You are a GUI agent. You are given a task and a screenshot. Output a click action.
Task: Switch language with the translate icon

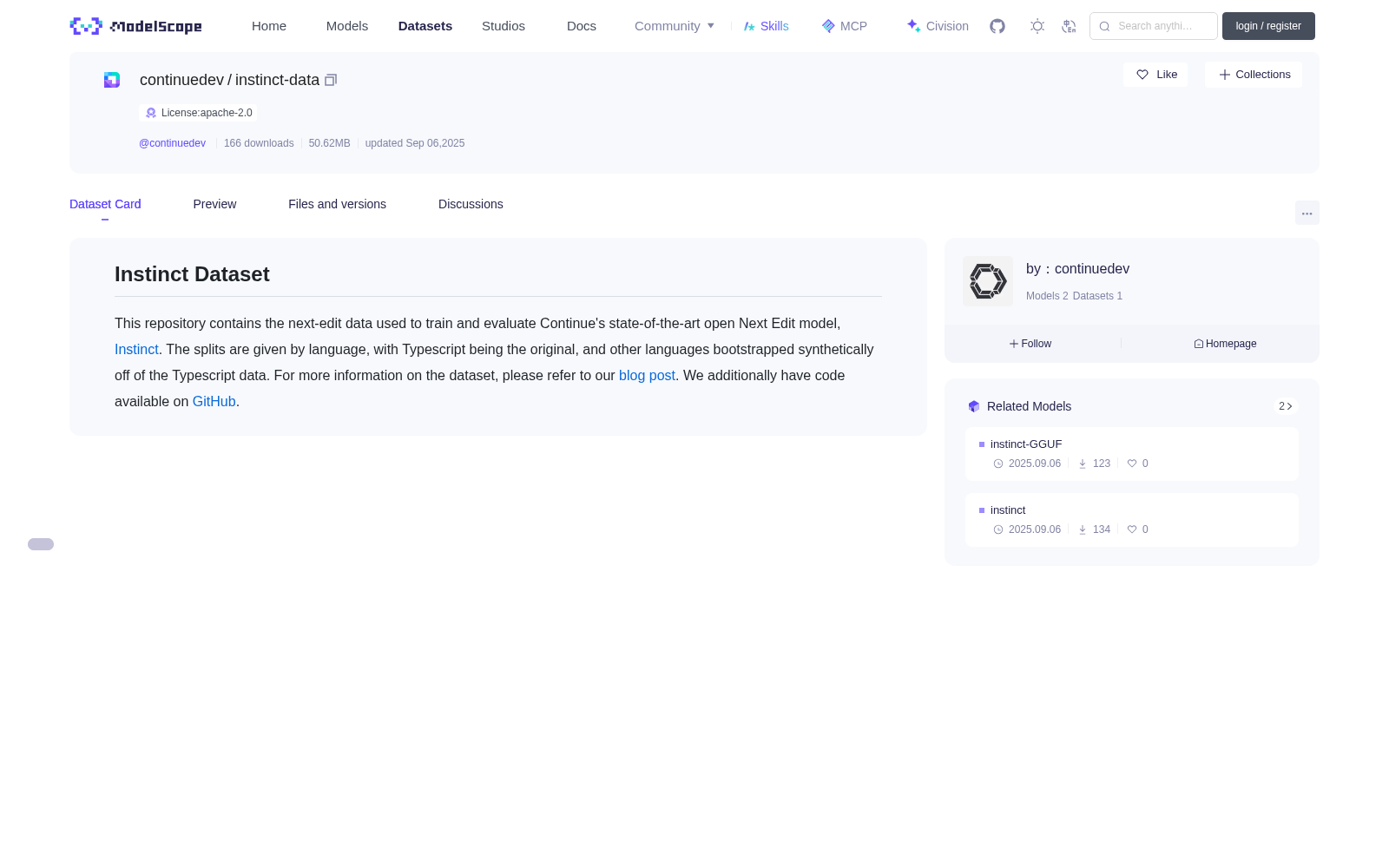[x=1069, y=26]
